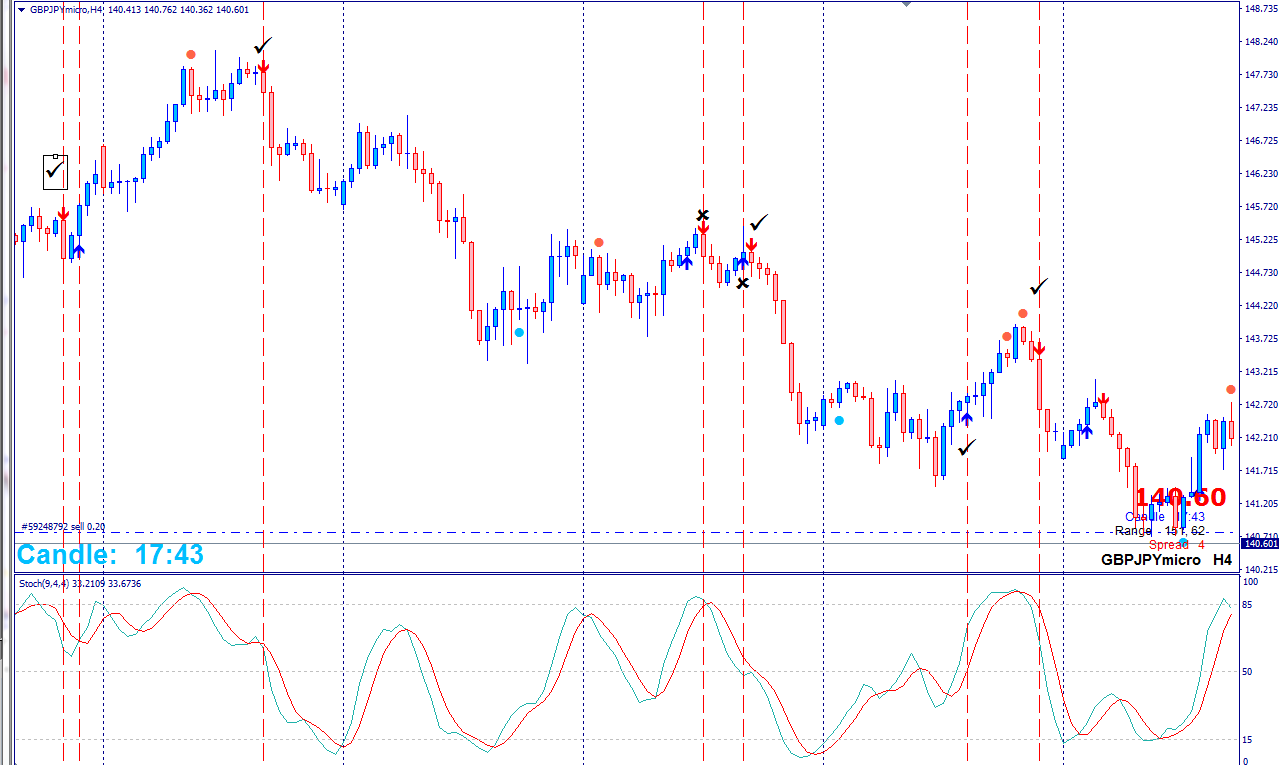Select the blue up arrow nearest the clipboard icon
Screen dimensions: 1279x765
pyautogui.click(x=78, y=251)
